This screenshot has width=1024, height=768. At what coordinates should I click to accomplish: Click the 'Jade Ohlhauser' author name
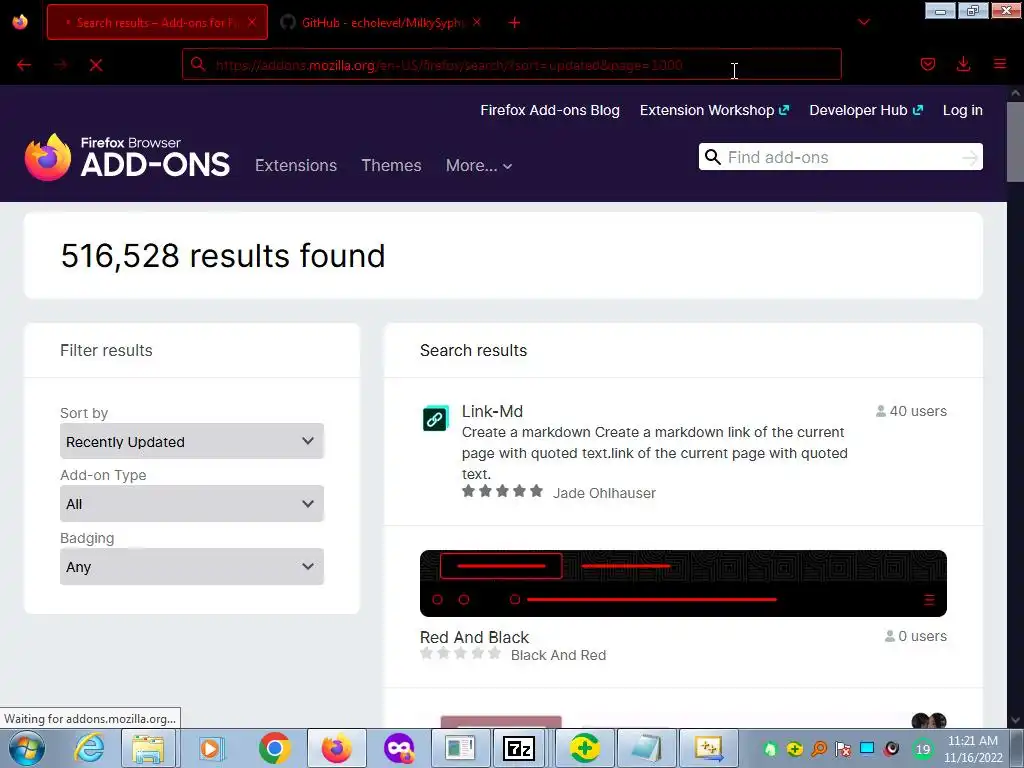tap(604, 493)
